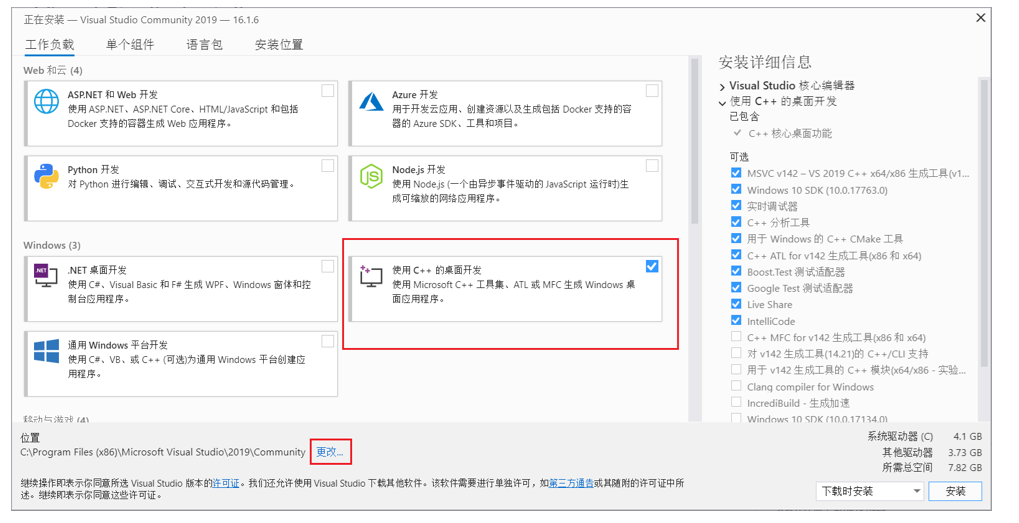Click the install path C:\Program Files (x86) text
1019x523 pixels.
(163, 452)
